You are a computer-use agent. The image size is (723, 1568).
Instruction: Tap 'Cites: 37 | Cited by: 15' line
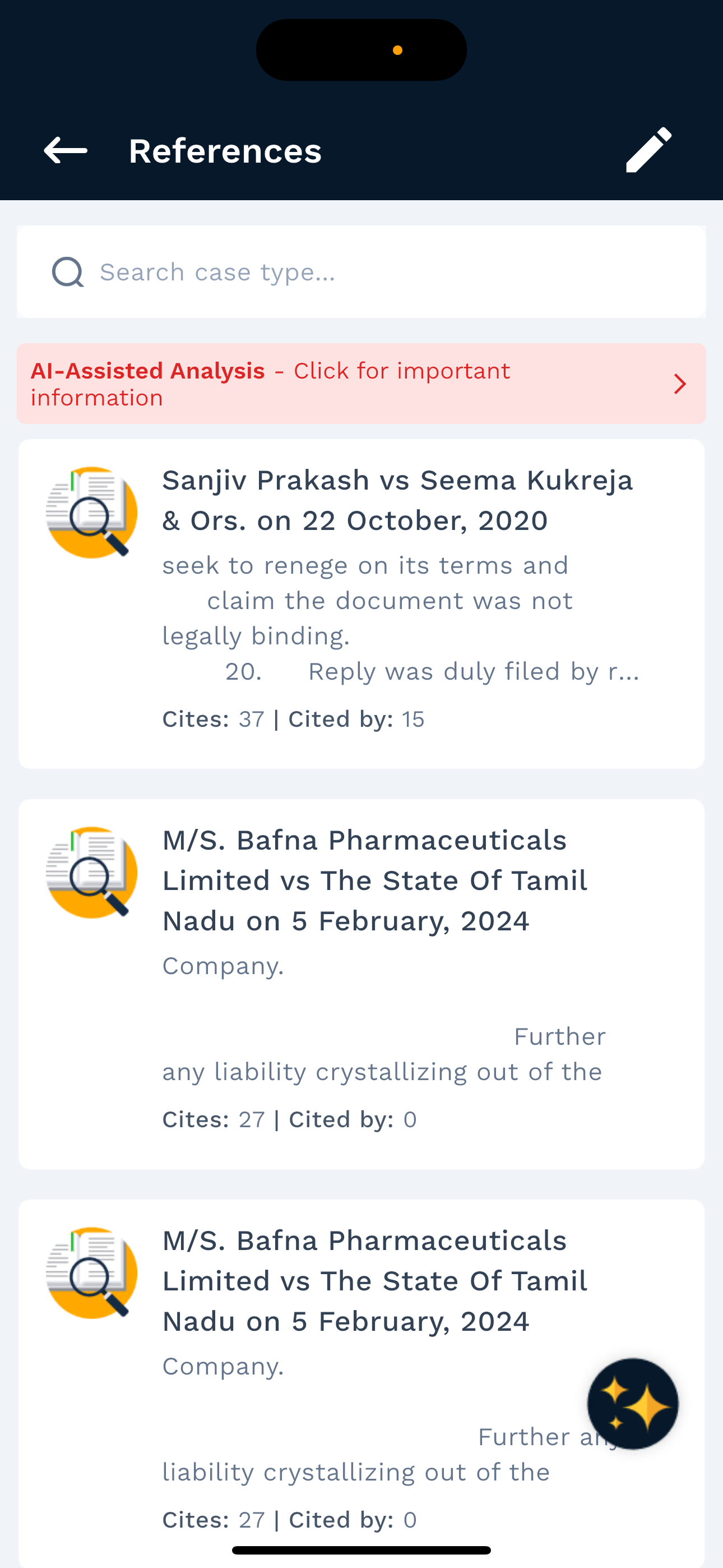[293, 719]
